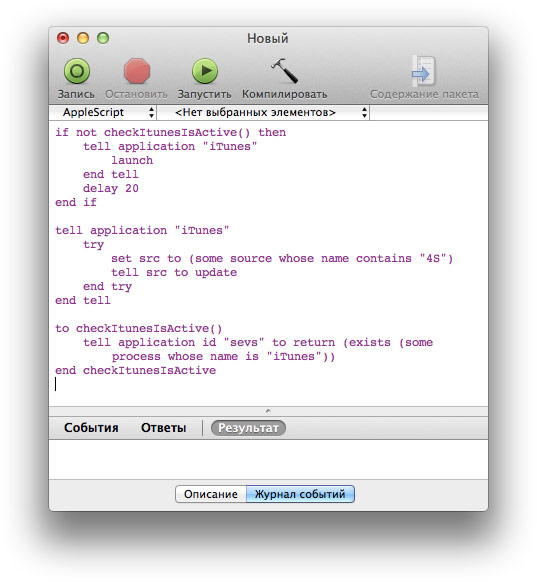Run script with Запустить play icon
The height and width of the screenshot is (582, 537).
(x=204, y=71)
